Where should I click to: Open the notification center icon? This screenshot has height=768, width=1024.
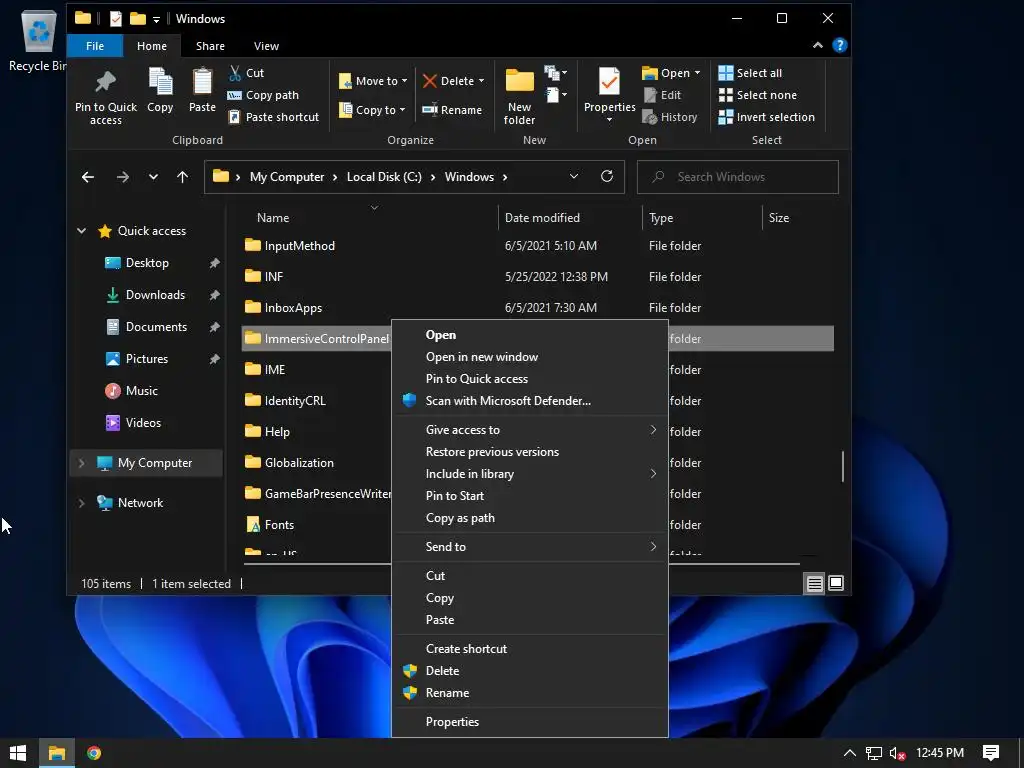pyautogui.click(x=991, y=753)
